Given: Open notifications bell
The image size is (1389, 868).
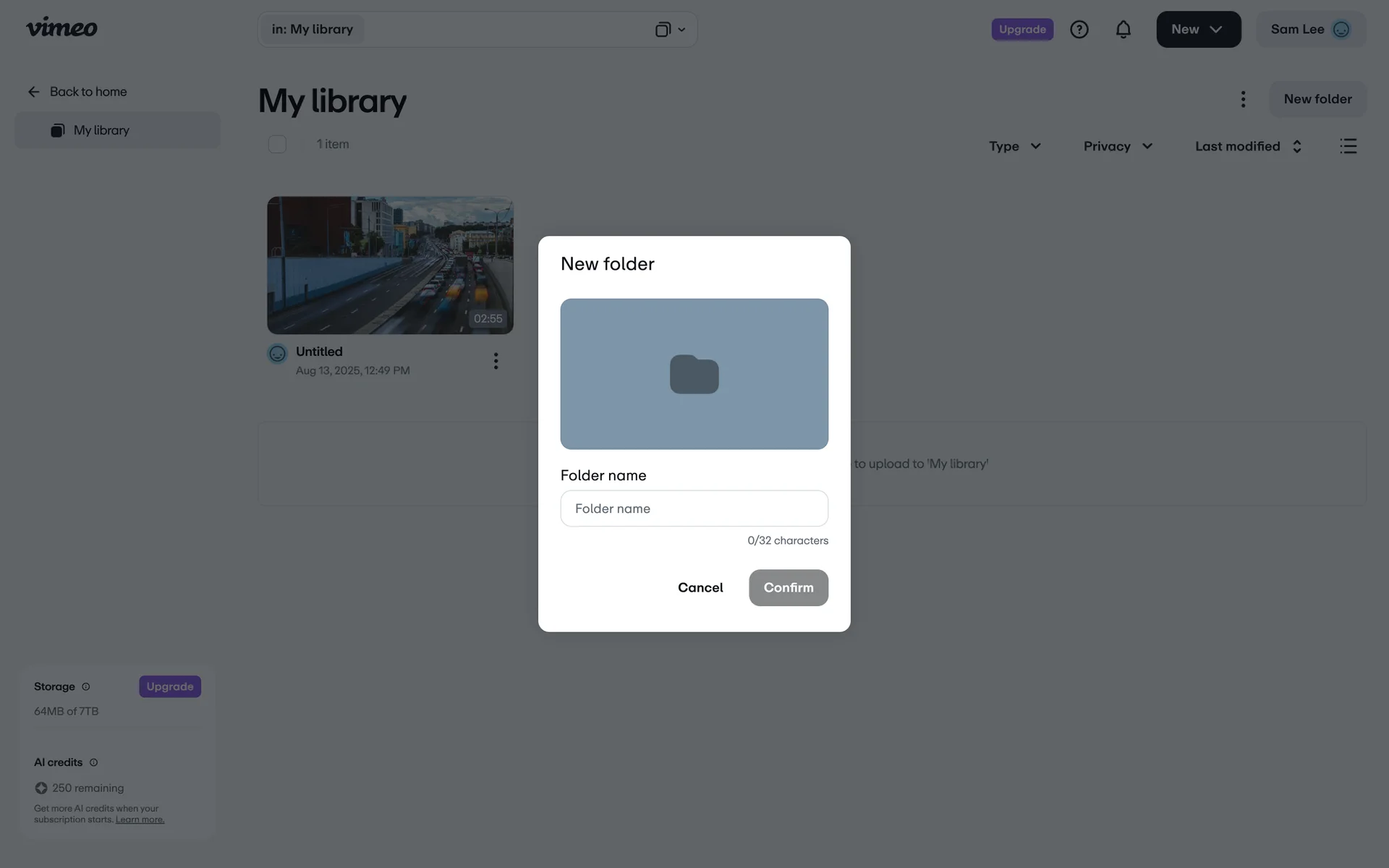Looking at the screenshot, I should [1123, 30].
